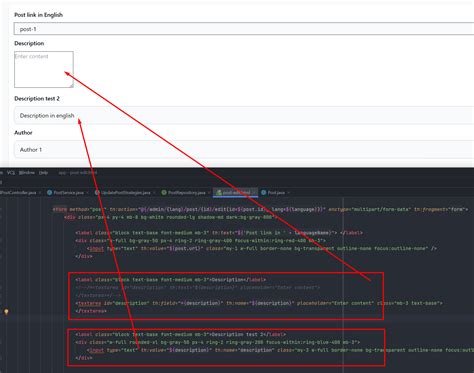Switch to the UpdatePostStrategies.java editor tab

pos(125,193)
